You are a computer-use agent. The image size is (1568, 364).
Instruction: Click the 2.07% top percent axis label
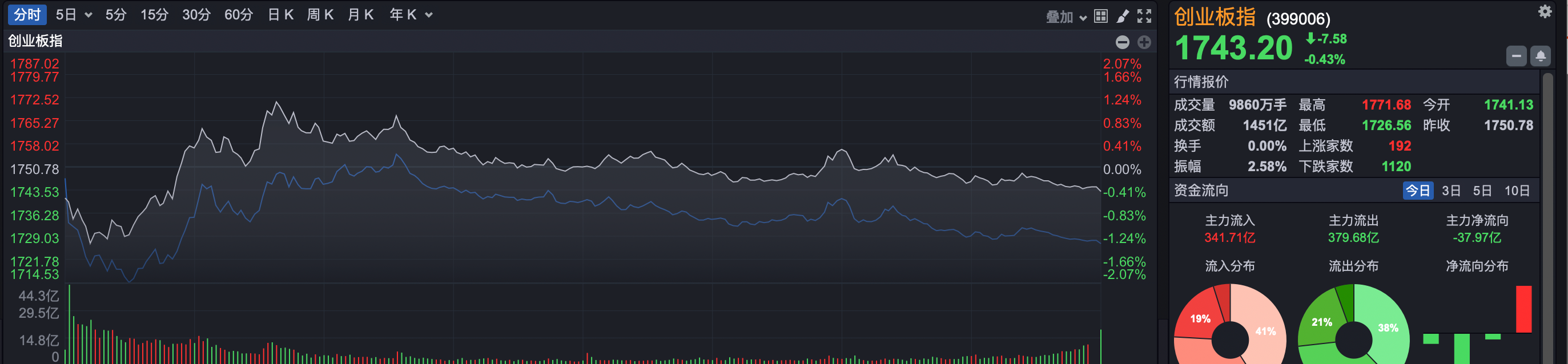(x=1122, y=64)
